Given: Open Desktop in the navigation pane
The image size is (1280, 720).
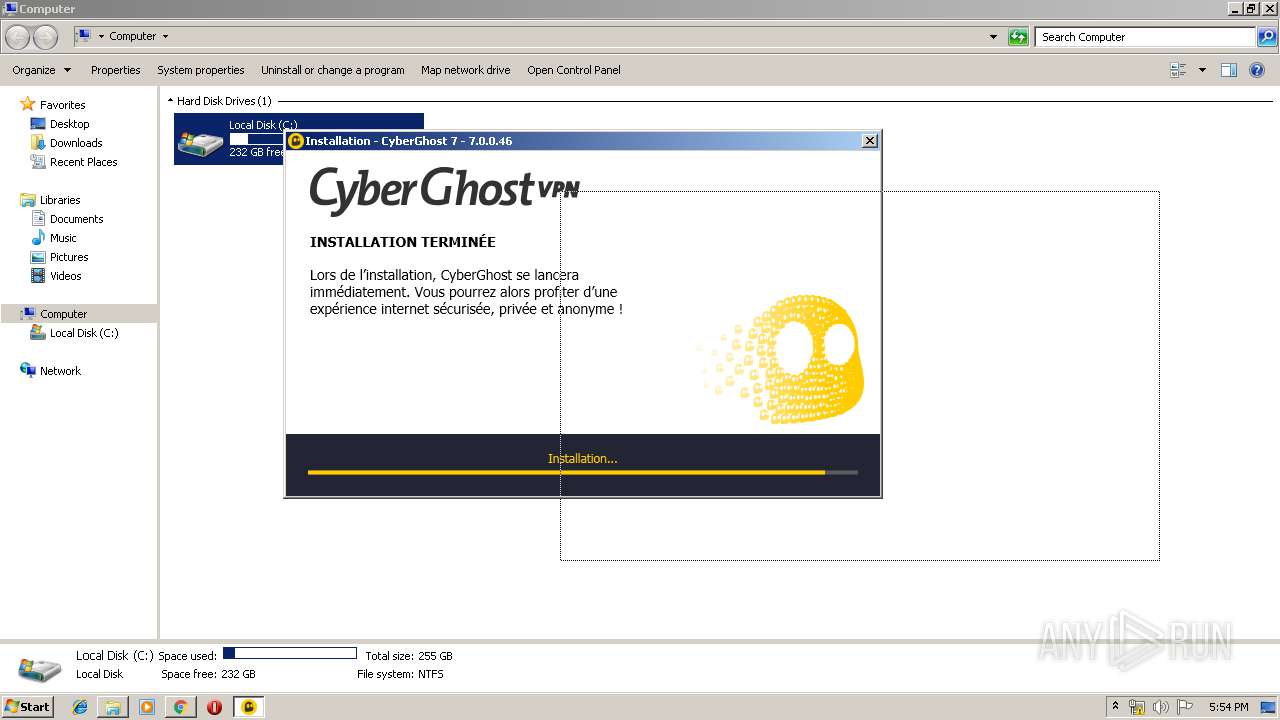Looking at the screenshot, I should (x=69, y=124).
